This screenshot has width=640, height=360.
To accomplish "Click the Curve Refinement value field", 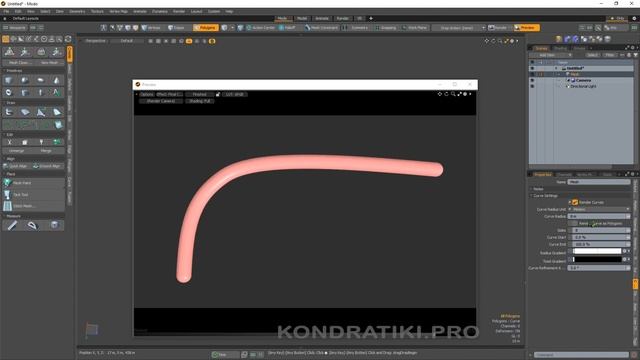I will pyautogui.click(x=599, y=268).
